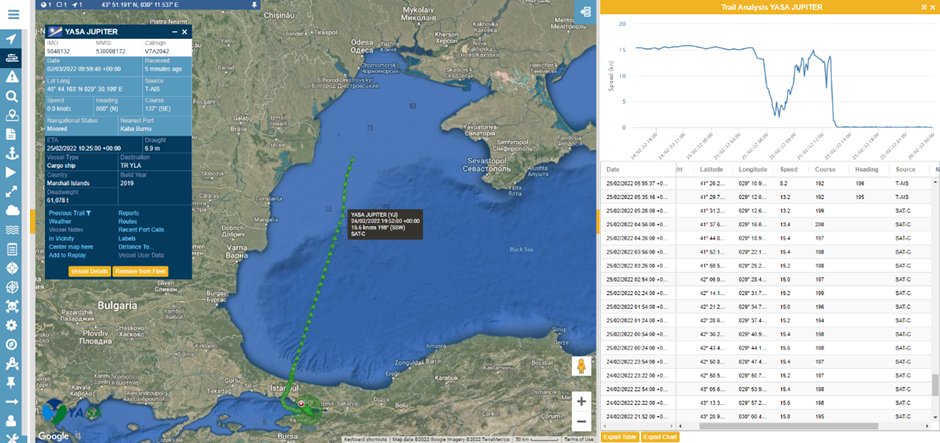Open the settings gear icon in sidebar
This screenshot has height=443, width=940.
pyautogui.click(x=11, y=325)
